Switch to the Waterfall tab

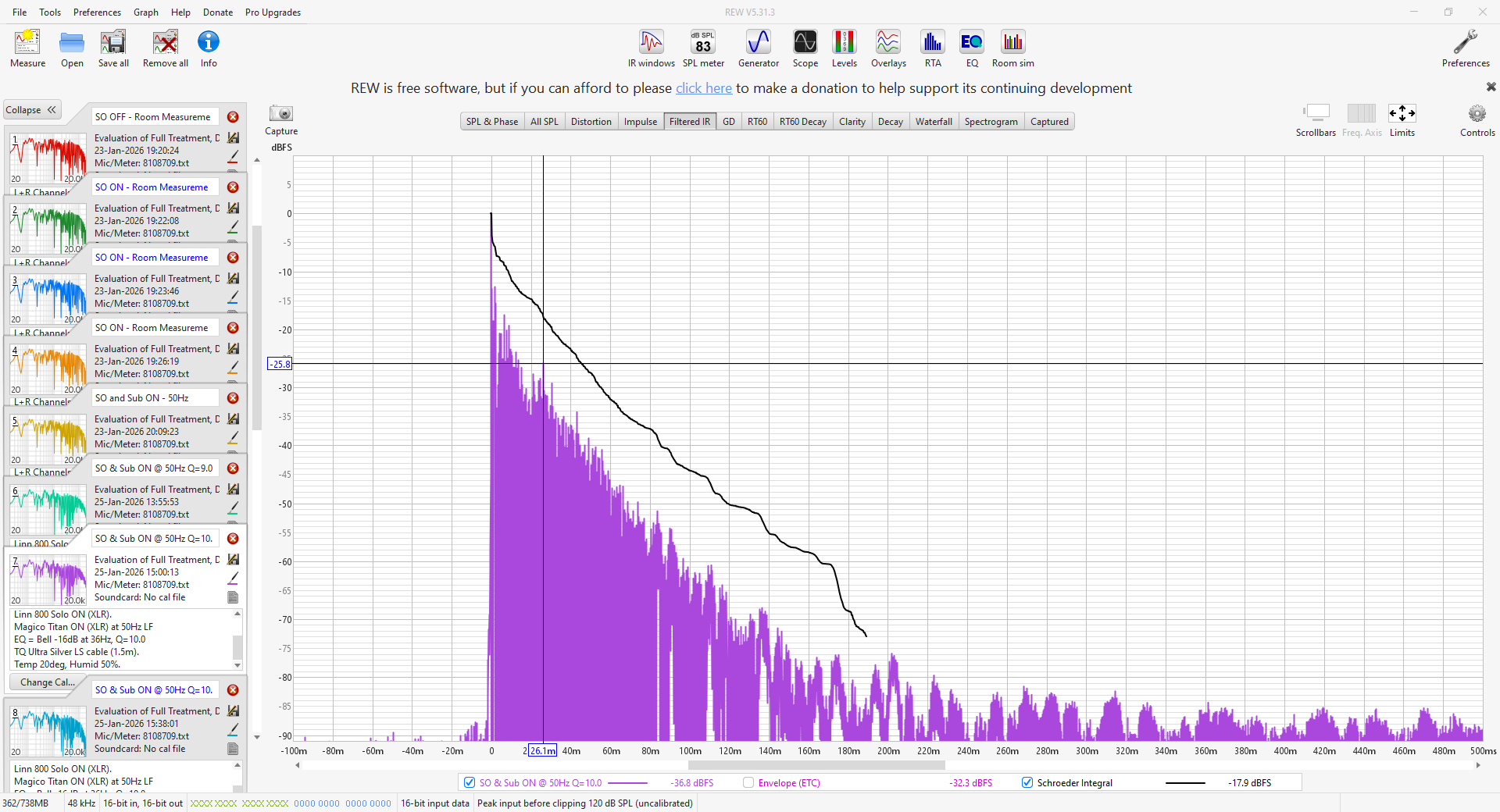click(933, 122)
